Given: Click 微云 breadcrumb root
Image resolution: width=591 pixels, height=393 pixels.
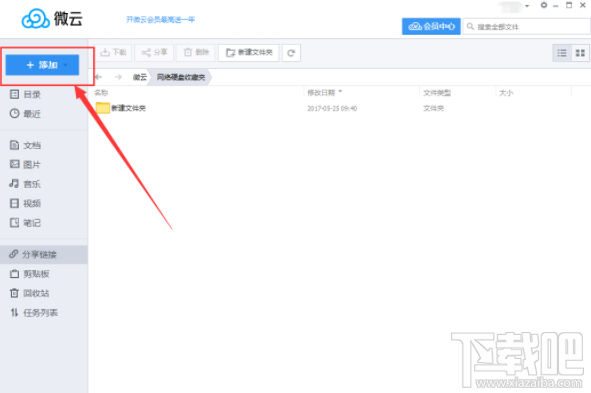Looking at the screenshot, I should coord(139,77).
